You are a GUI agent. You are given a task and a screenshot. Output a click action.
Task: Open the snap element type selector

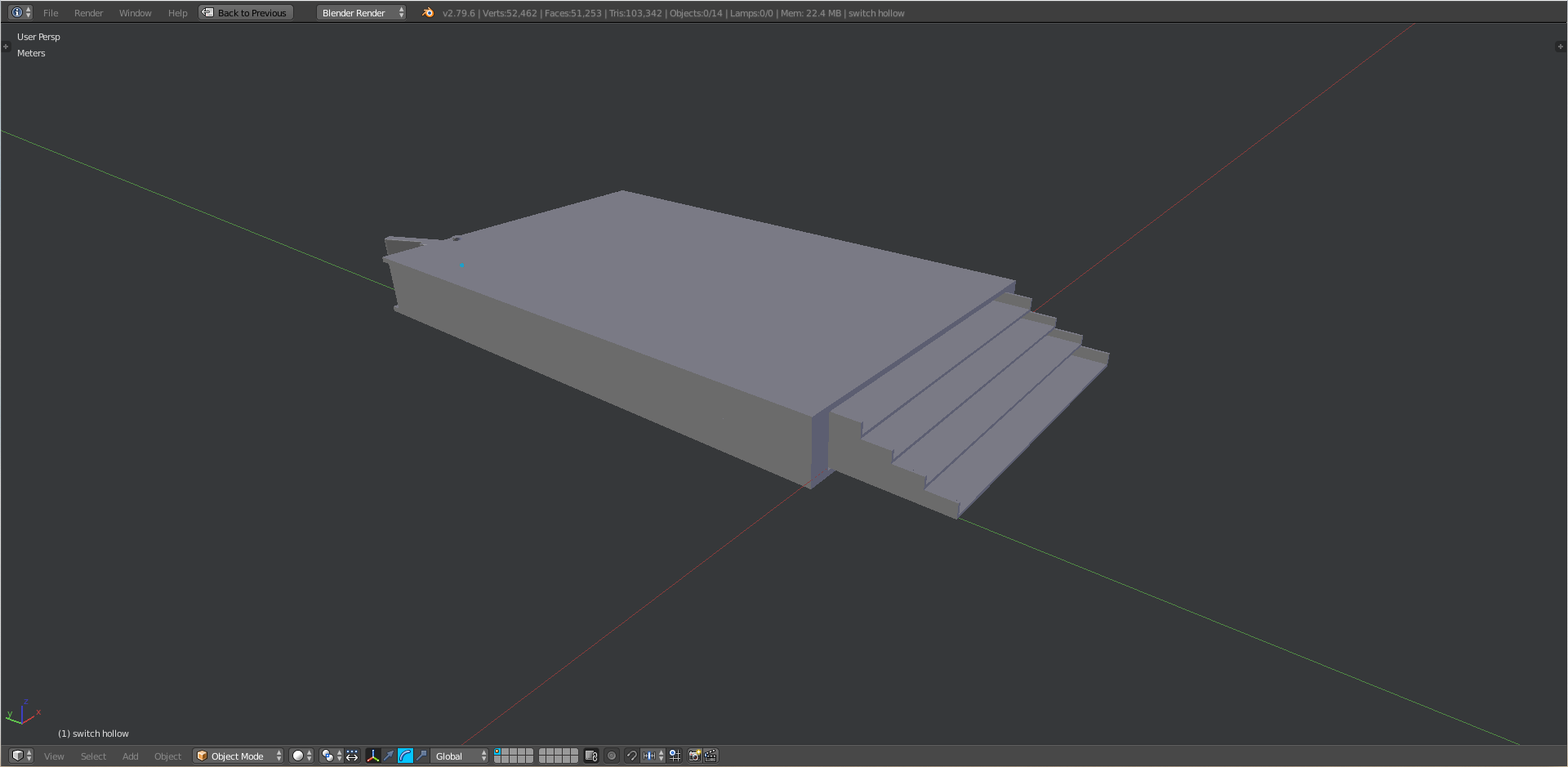click(653, 756)
